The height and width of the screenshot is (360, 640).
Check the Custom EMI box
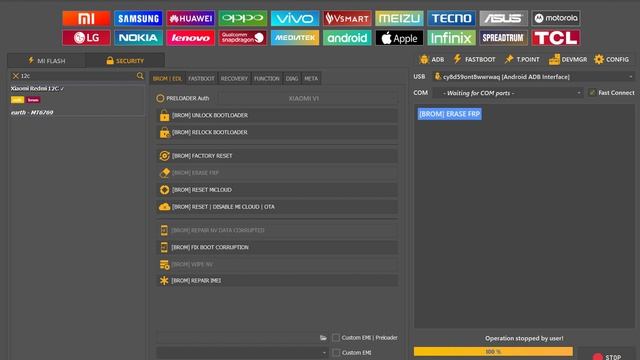[336, 353]
